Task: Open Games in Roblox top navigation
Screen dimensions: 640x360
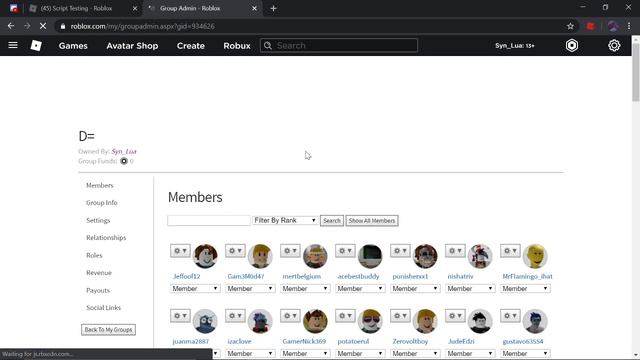Action: pyautogui.click(x=73, y=46)
